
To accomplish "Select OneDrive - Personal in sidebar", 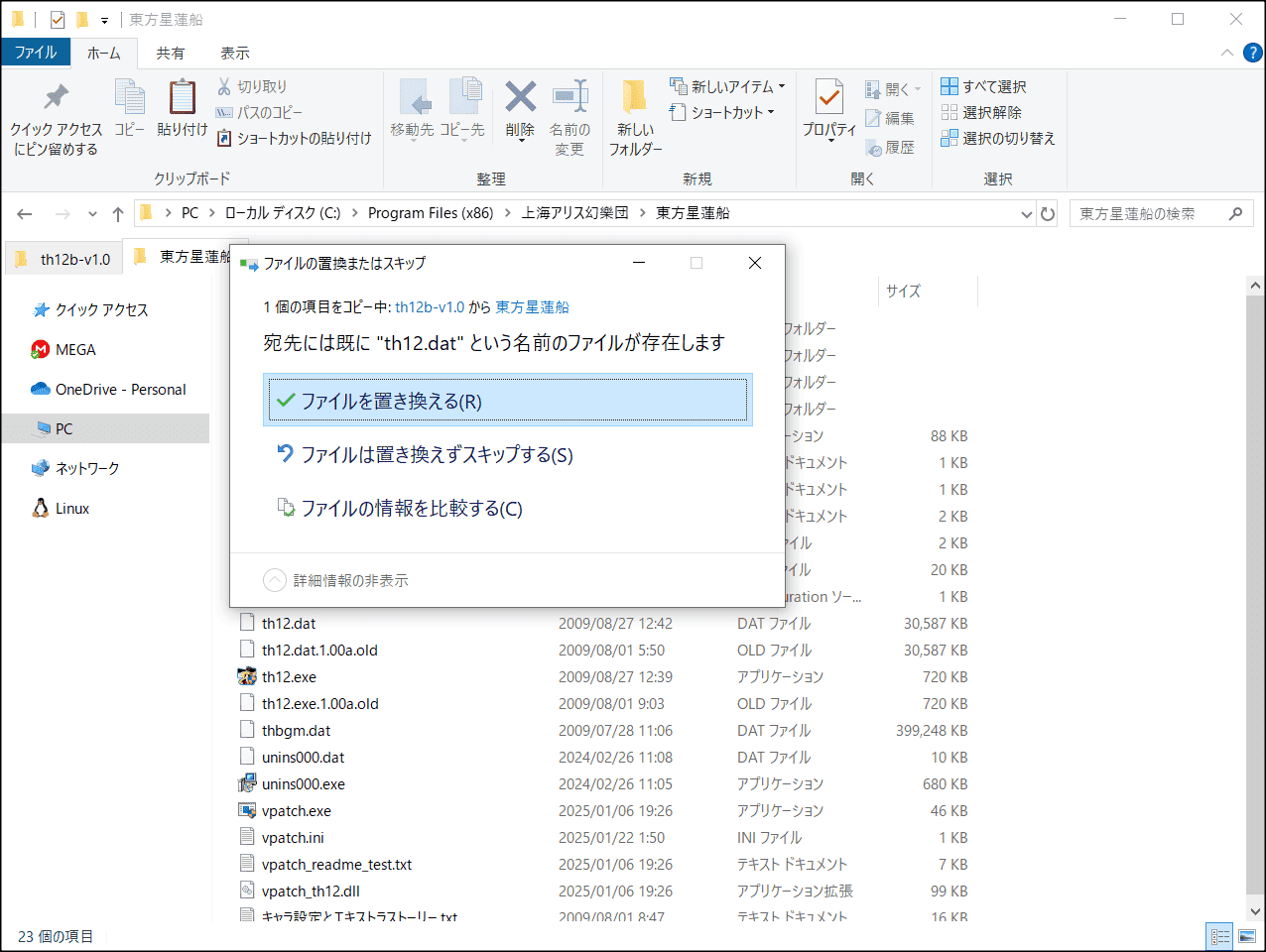I will (x=109, y=390).
